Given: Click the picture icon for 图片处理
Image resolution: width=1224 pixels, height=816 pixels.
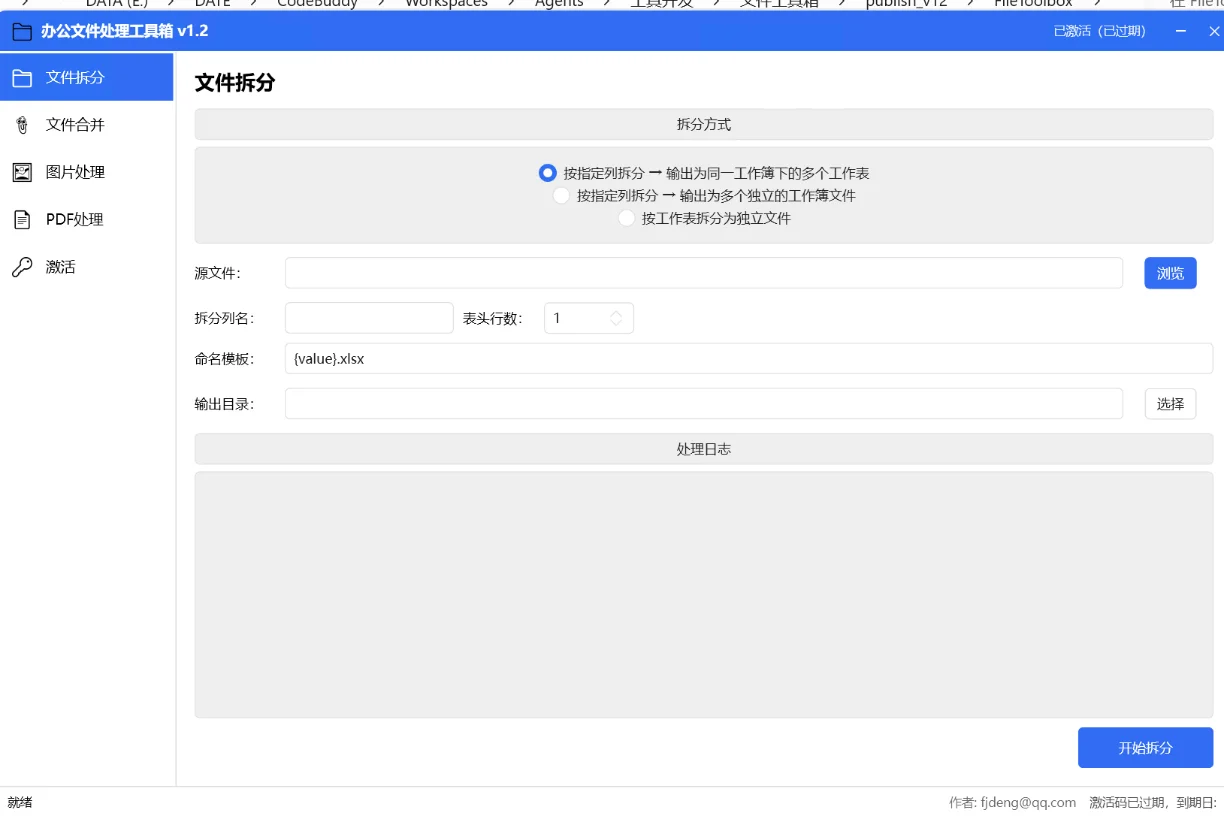Looking at the screenshot, I should click(x=22, y=172).
